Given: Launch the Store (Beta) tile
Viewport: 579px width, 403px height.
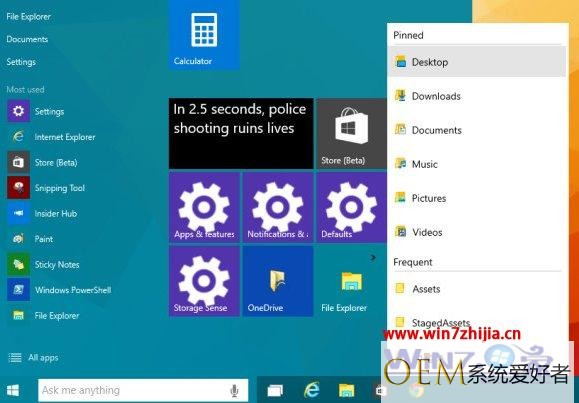Looking at the screenshot, I should pos(352,133).
